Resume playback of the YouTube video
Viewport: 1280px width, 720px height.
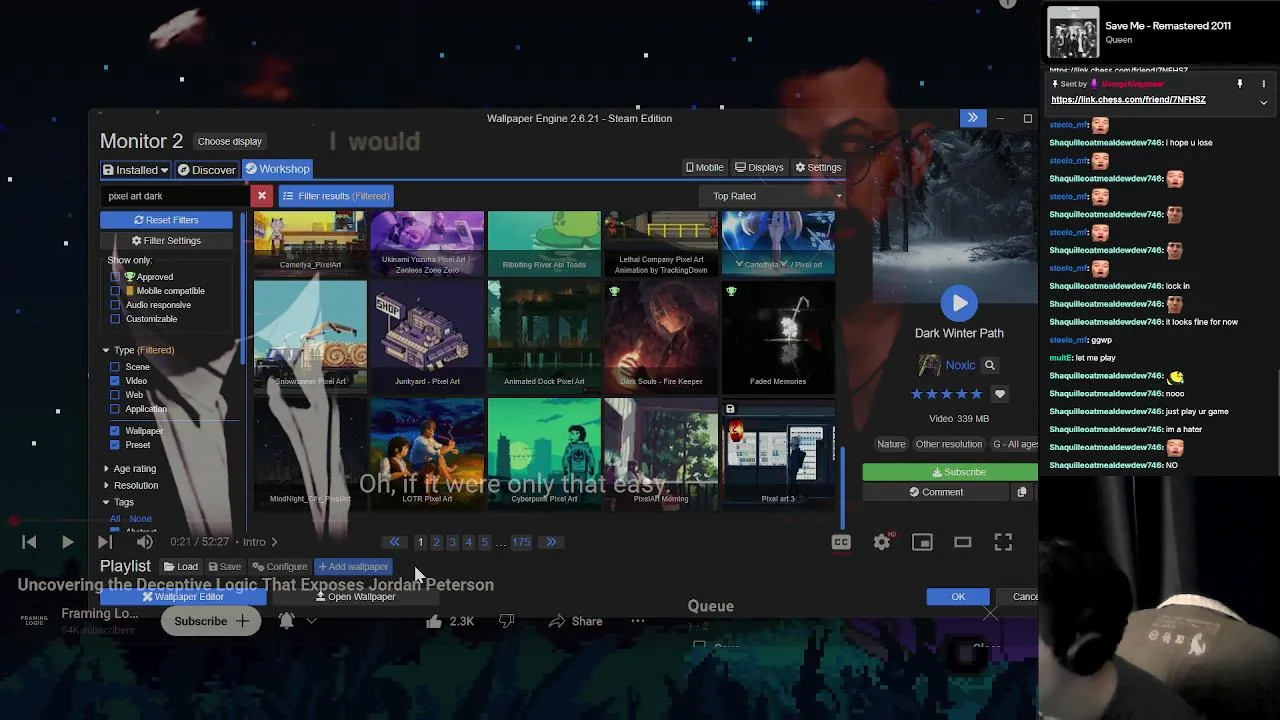[67, 542]
